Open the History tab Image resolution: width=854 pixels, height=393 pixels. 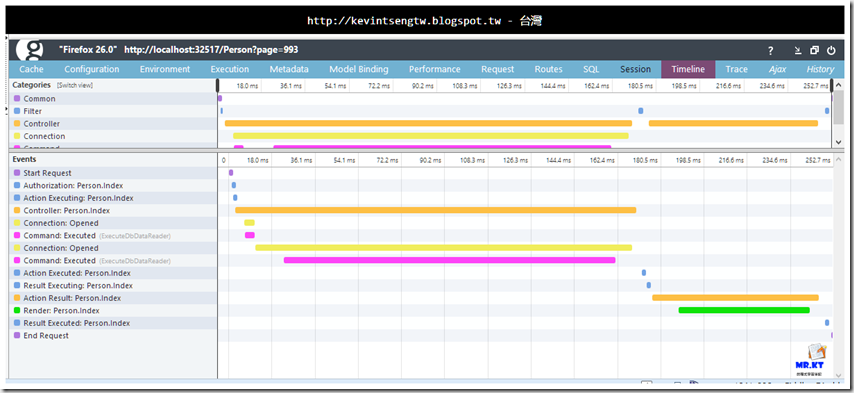pos(820,69)
